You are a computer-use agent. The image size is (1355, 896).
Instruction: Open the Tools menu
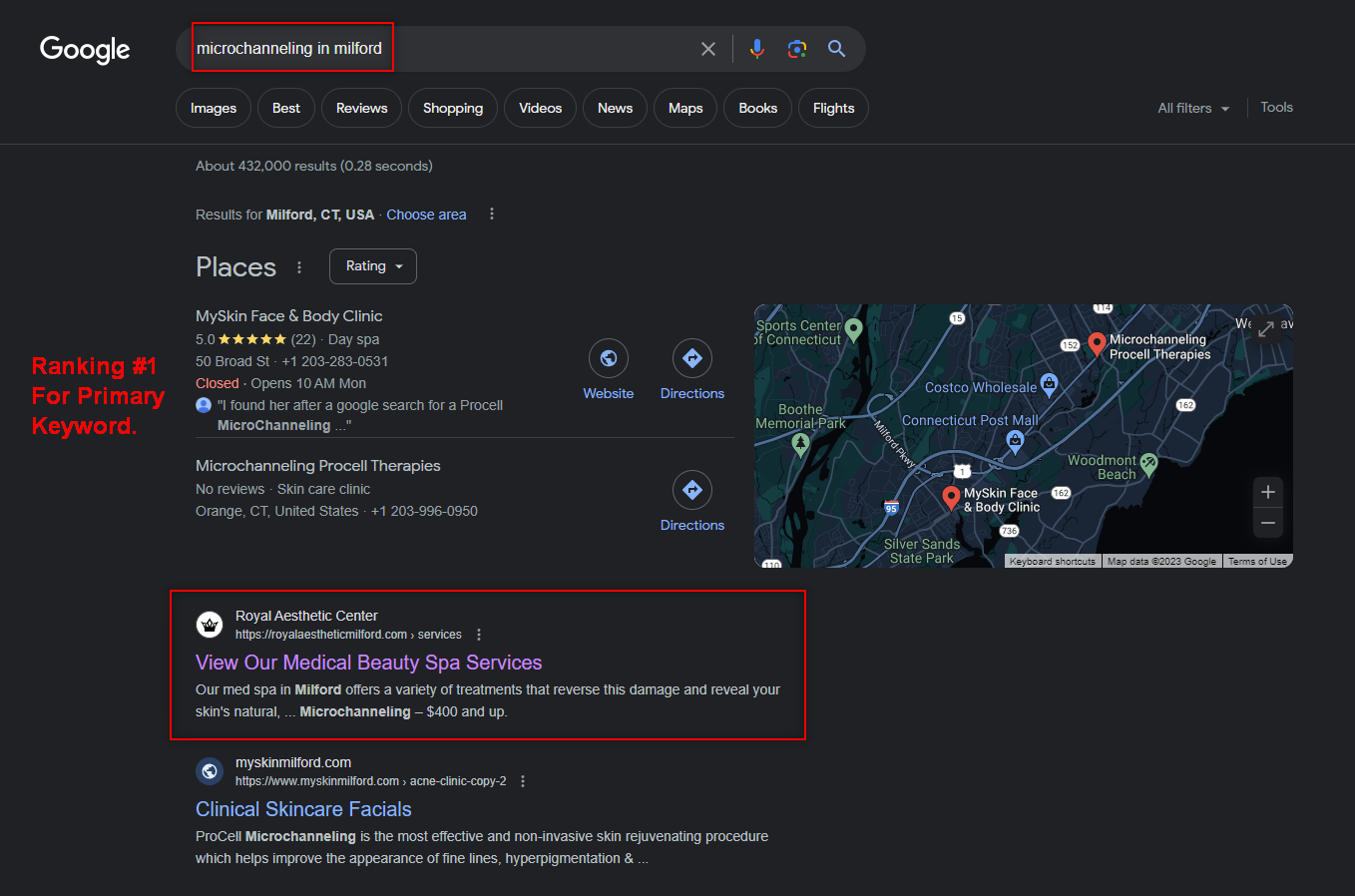(x=1276, y=107)
